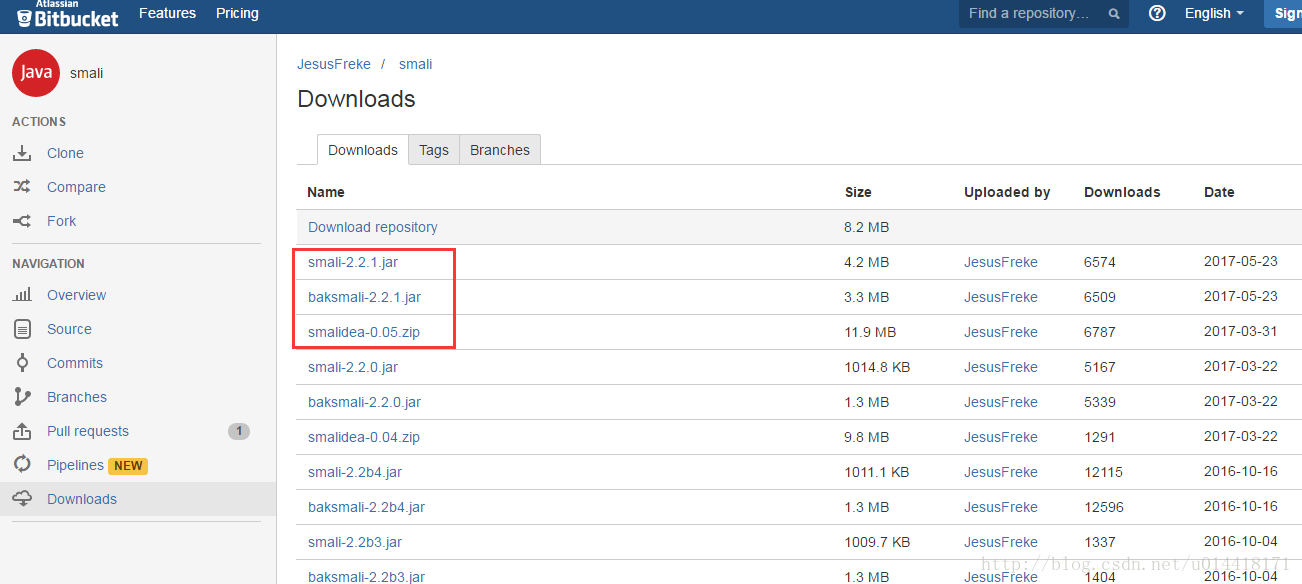The height and width of the screenshot is (584, 1302).
Task: Open the English language dropdown
Action: tap(1214, 13)
